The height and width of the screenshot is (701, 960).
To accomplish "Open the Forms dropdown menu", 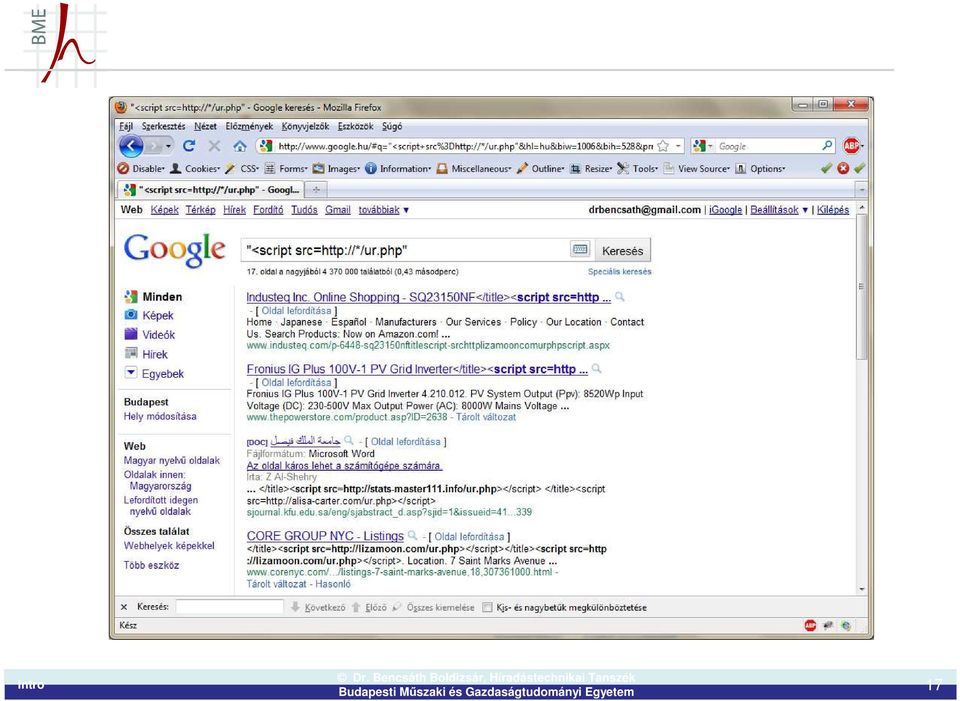I will 286,168.
